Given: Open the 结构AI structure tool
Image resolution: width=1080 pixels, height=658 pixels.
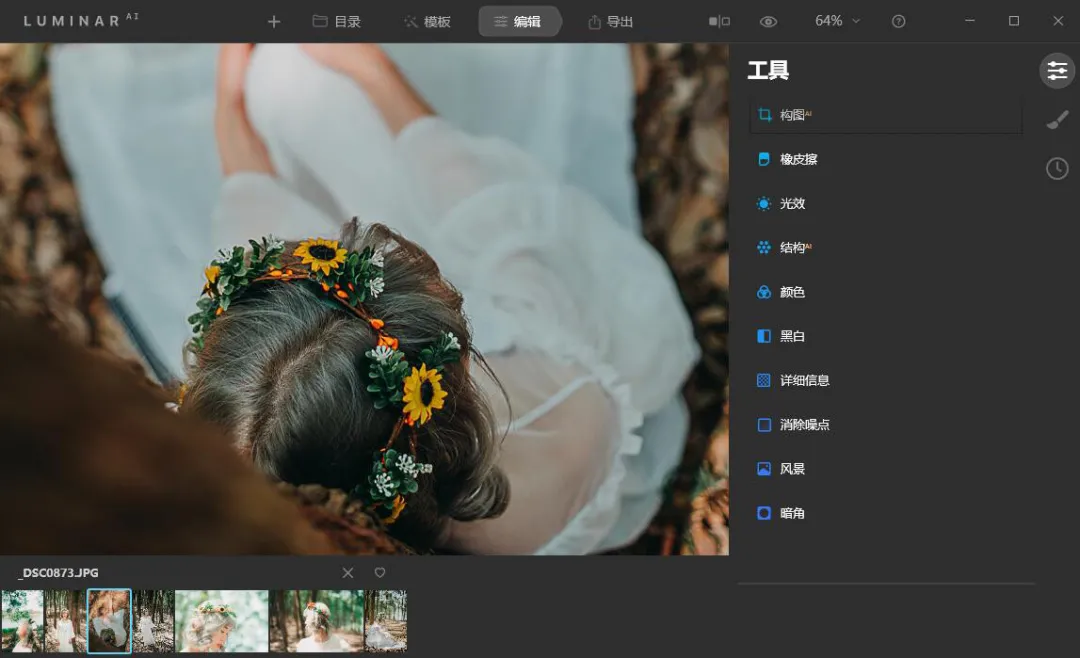Looking at the screenshot, I should [x=789, y=247].
